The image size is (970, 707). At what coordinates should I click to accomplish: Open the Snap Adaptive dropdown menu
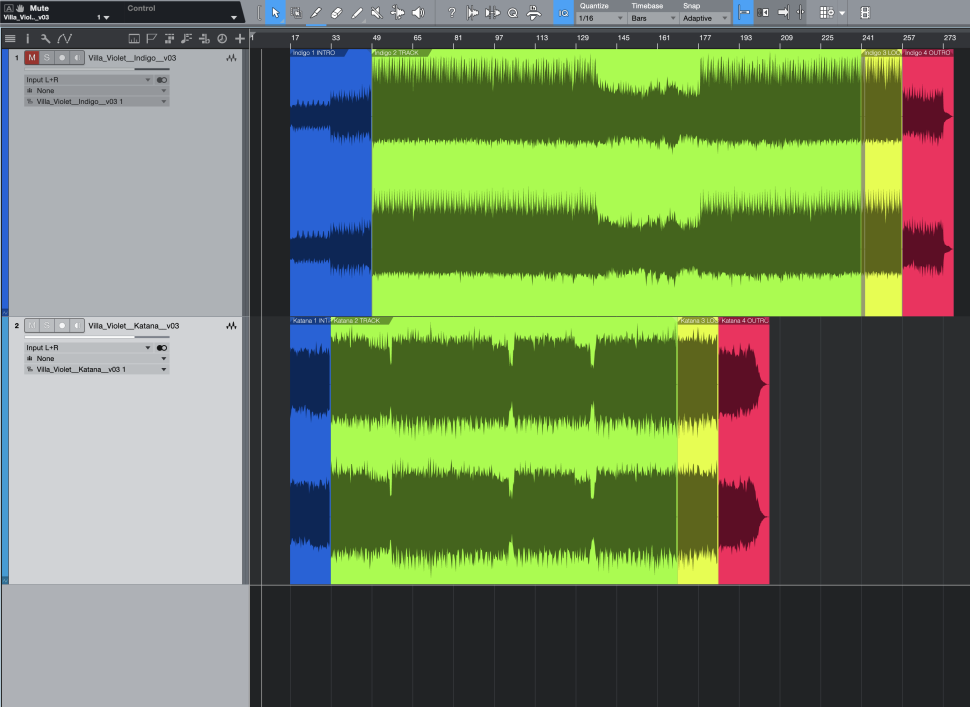(704, 18)
